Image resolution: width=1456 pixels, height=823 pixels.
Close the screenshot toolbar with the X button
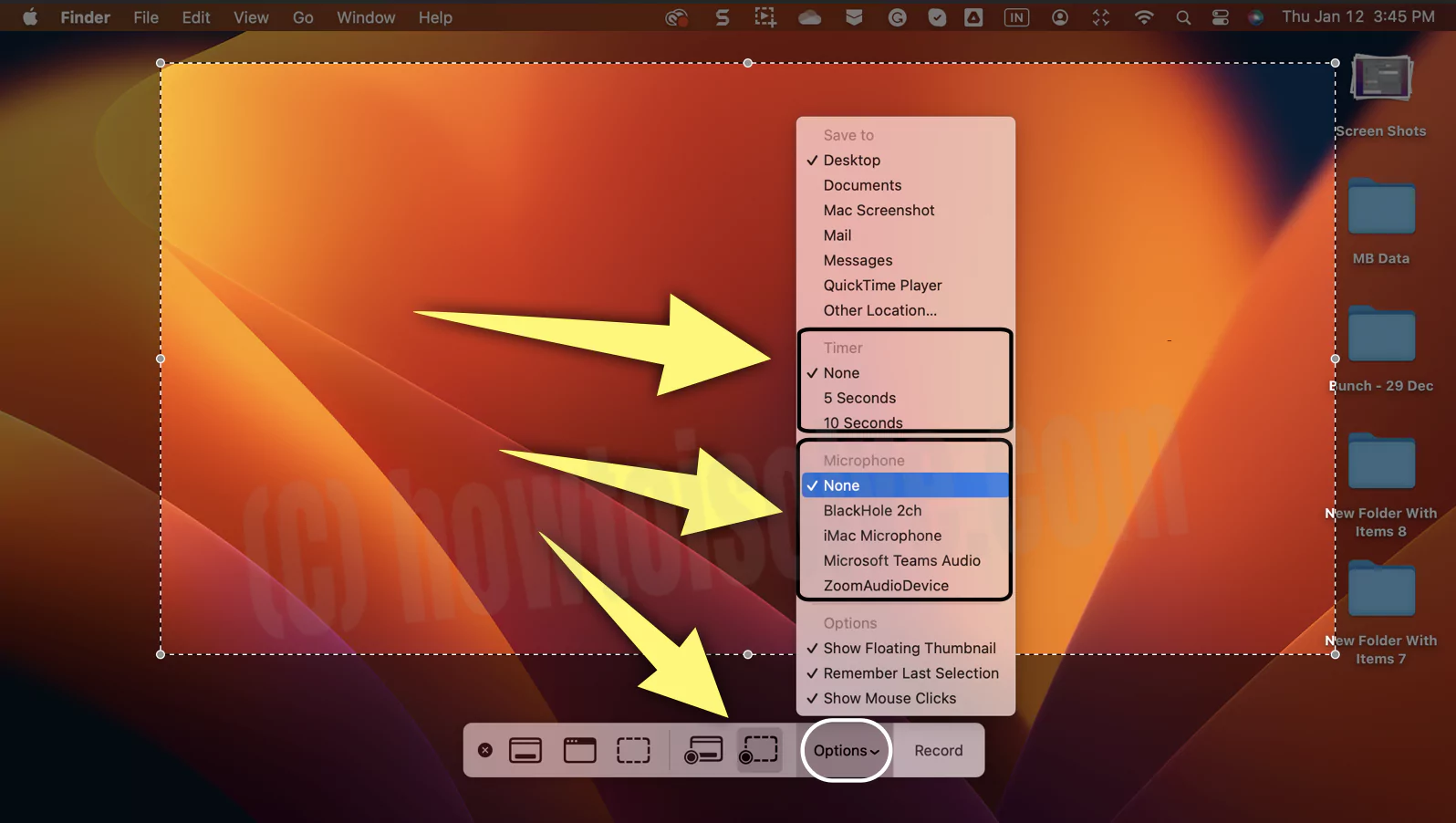(485, 750)
